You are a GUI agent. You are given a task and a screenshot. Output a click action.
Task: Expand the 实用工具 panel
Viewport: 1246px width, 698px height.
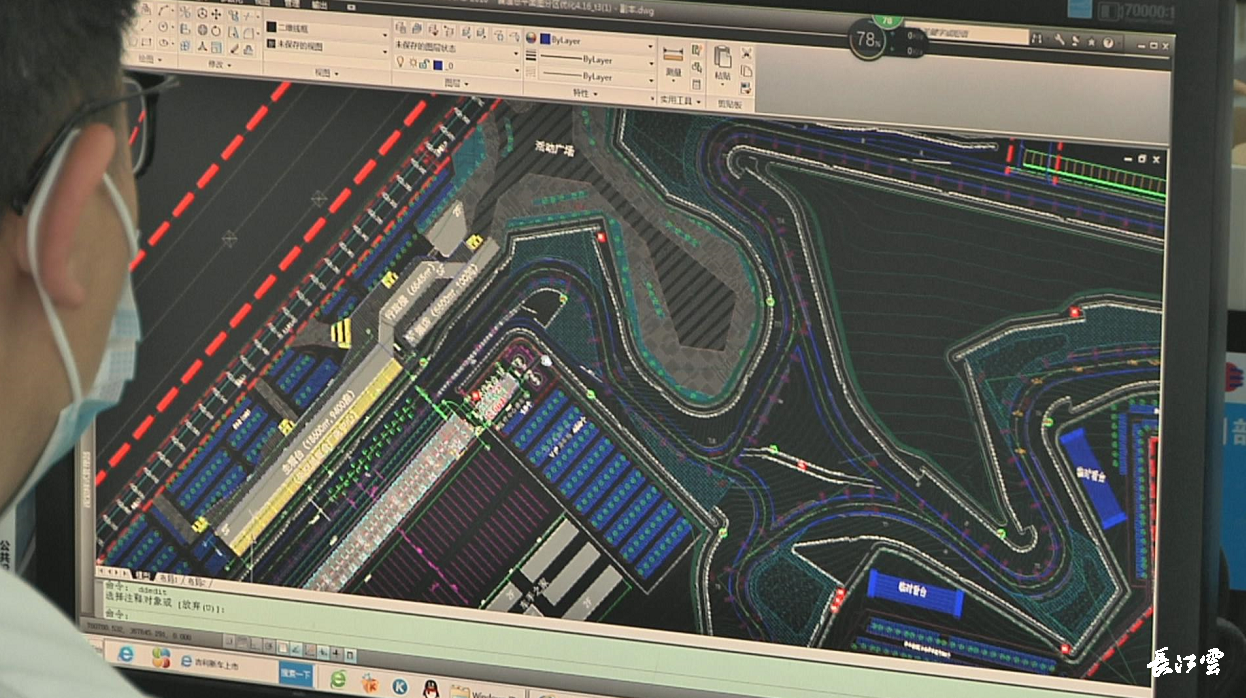[x=682, y=99]
